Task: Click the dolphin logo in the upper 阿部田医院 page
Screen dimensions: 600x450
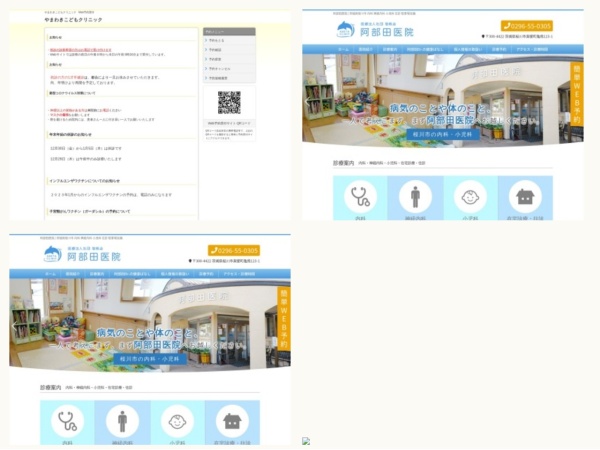Action: click(346, 29)
